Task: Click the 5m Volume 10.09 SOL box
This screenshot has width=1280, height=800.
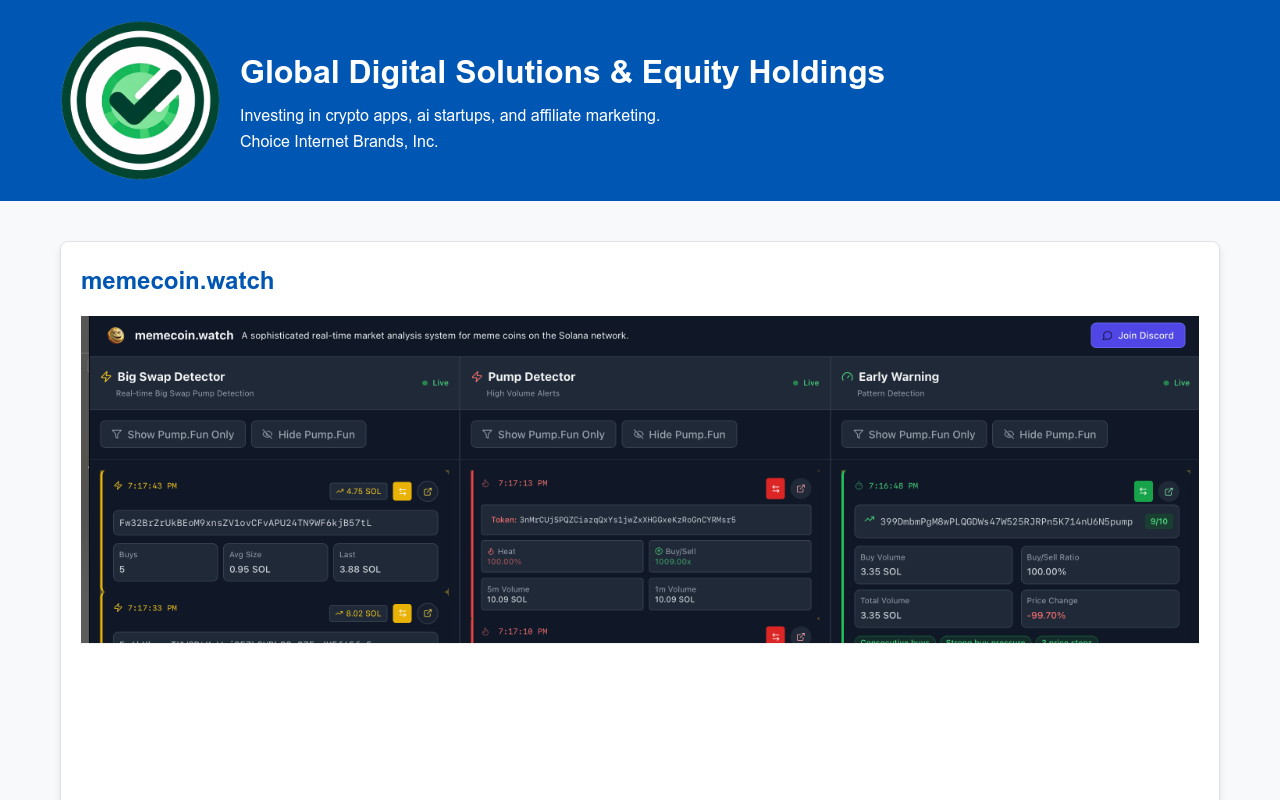Action: point(562,594)
